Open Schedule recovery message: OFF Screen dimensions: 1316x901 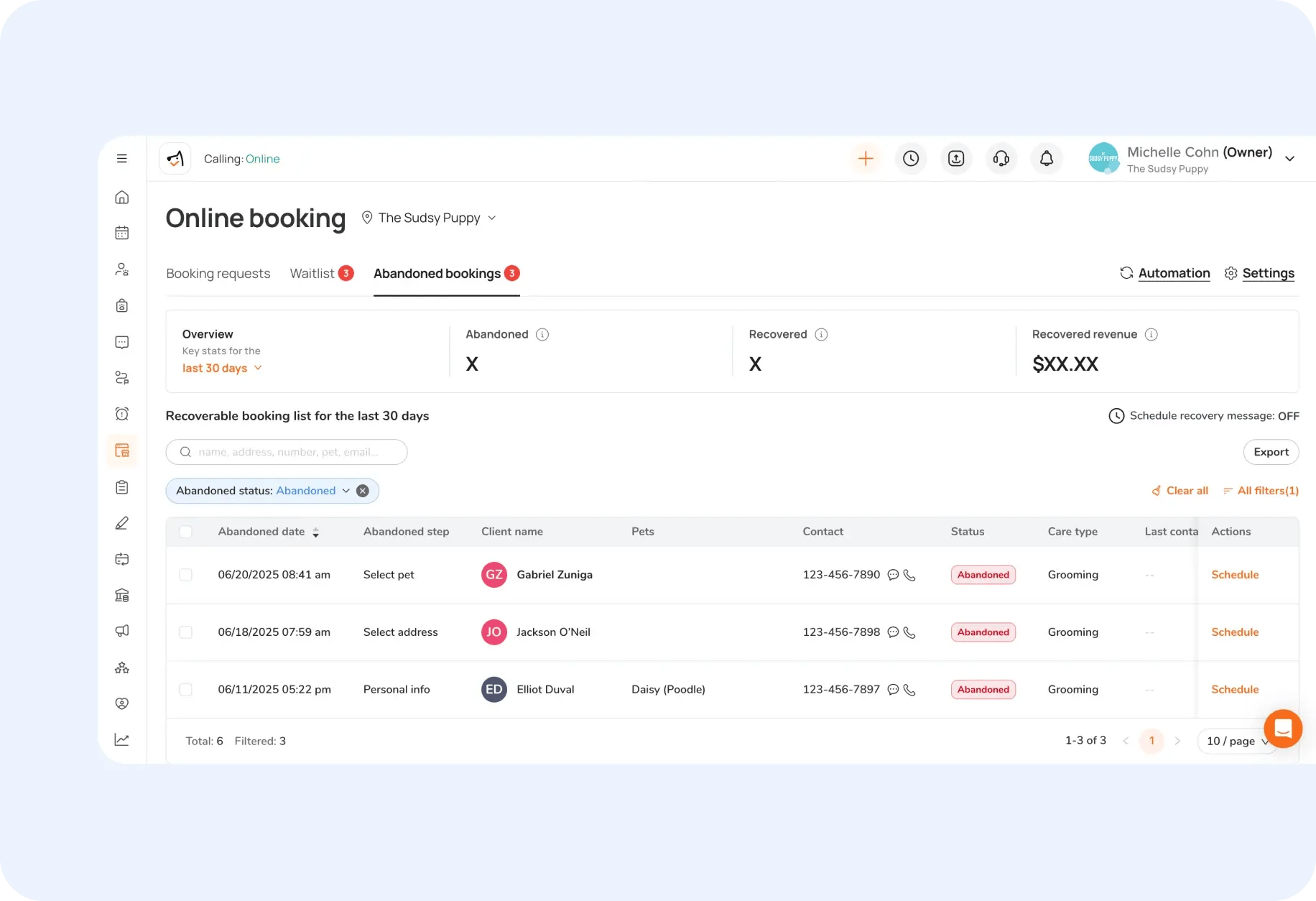(1204, 416)
